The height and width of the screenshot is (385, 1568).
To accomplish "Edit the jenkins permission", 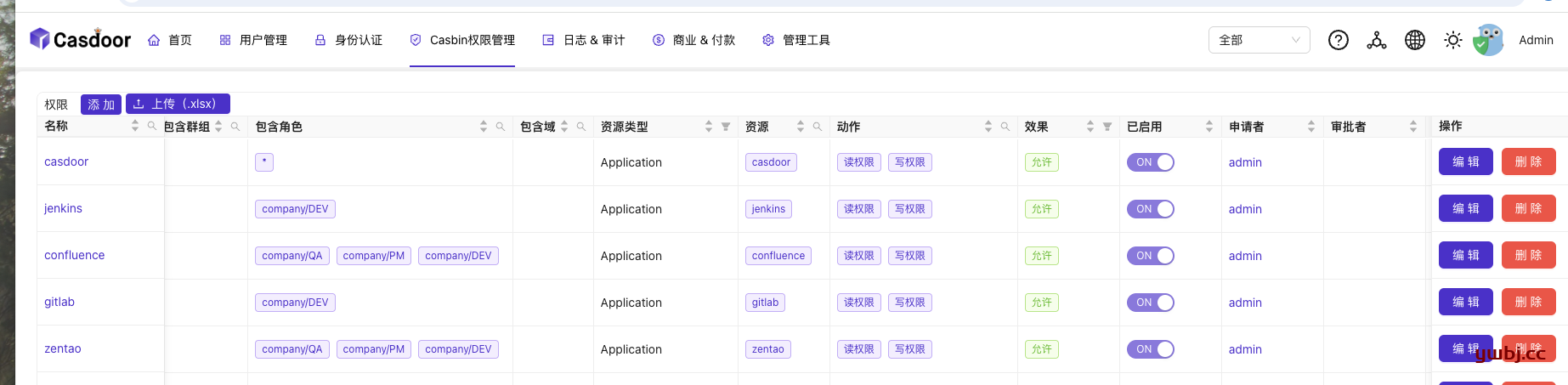I will (x=1465, y=208).
